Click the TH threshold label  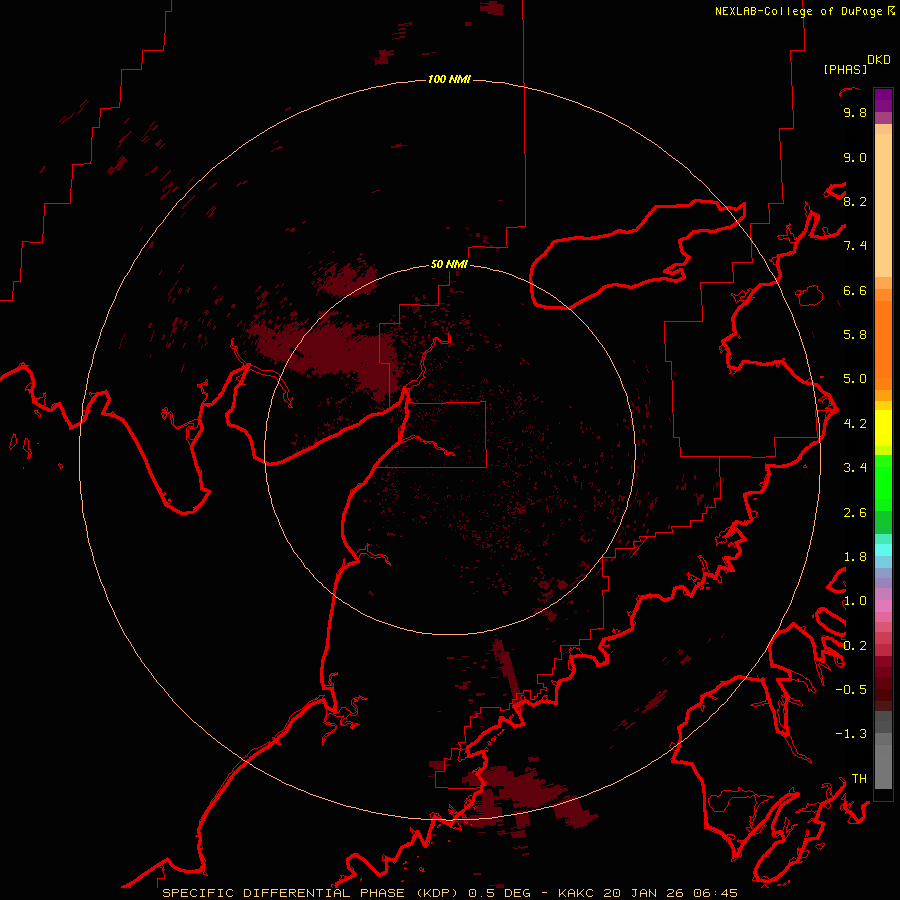click(859, 779)
